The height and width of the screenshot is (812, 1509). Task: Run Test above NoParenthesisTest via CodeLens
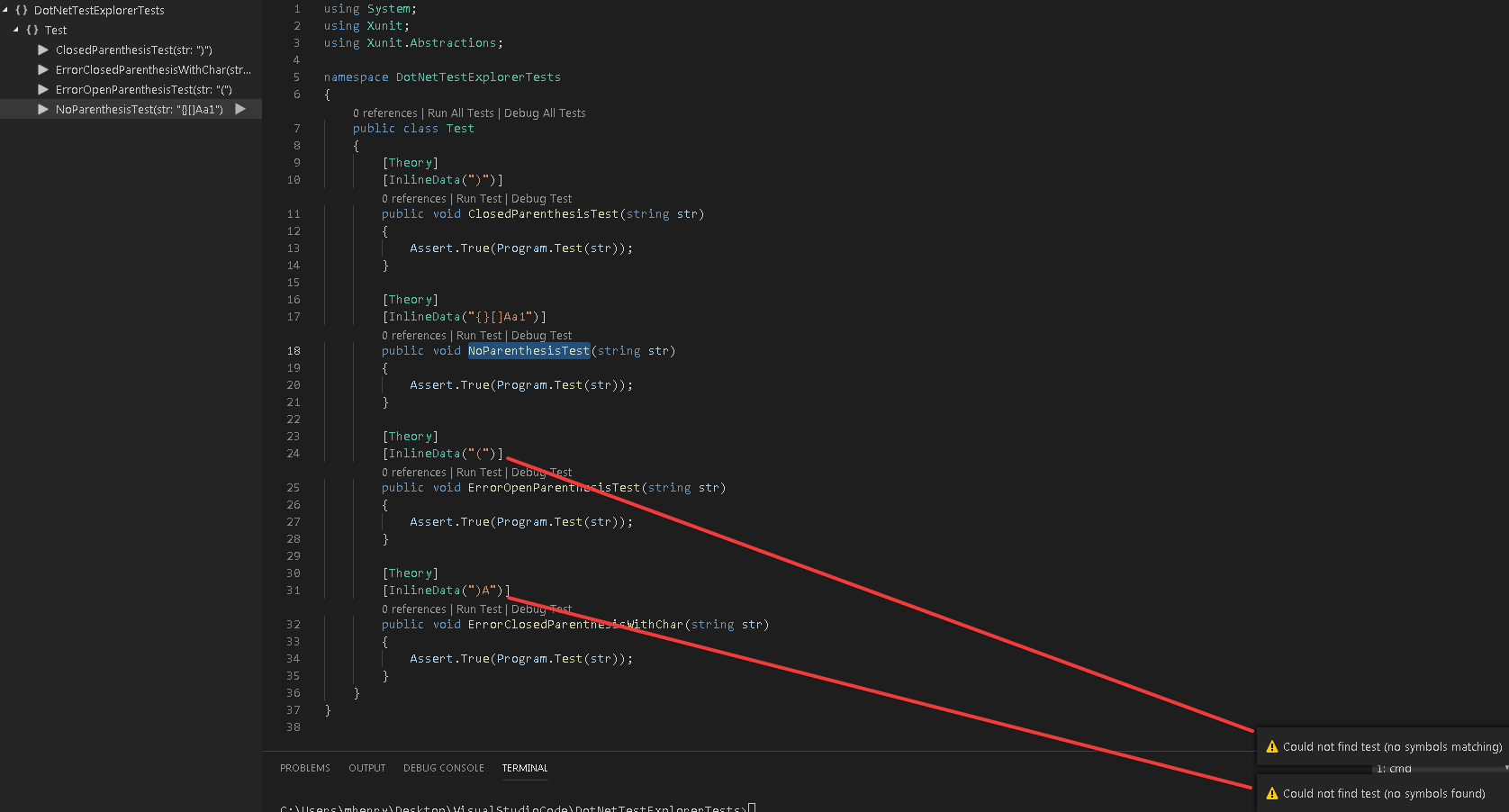478,335
